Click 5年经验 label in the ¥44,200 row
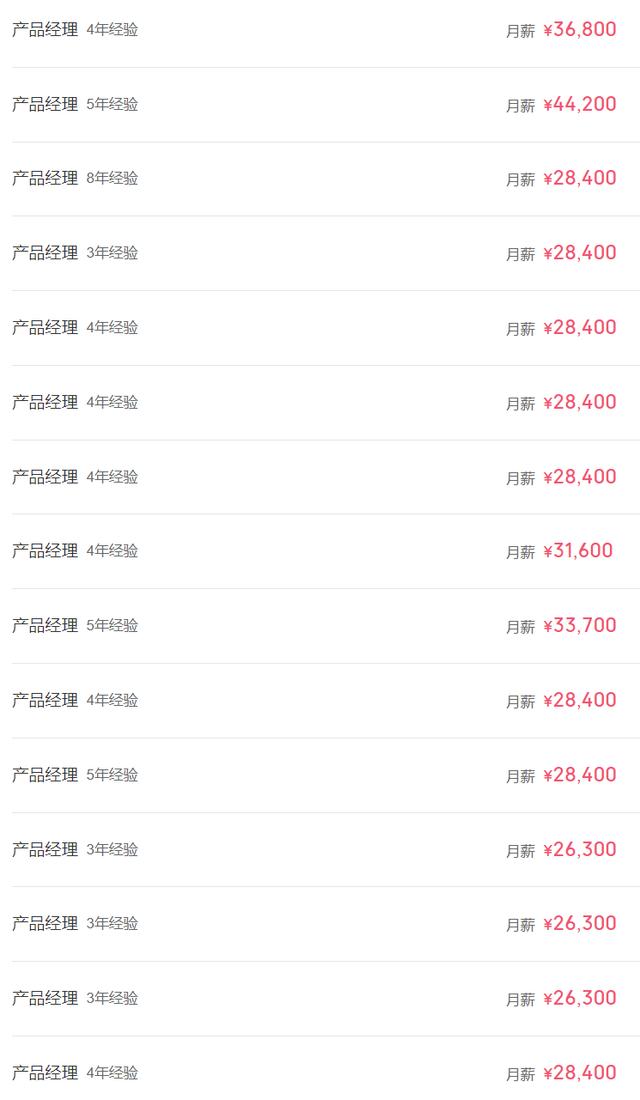Image resolution: width=640 pixels, height=1100 pixels. 112,105
